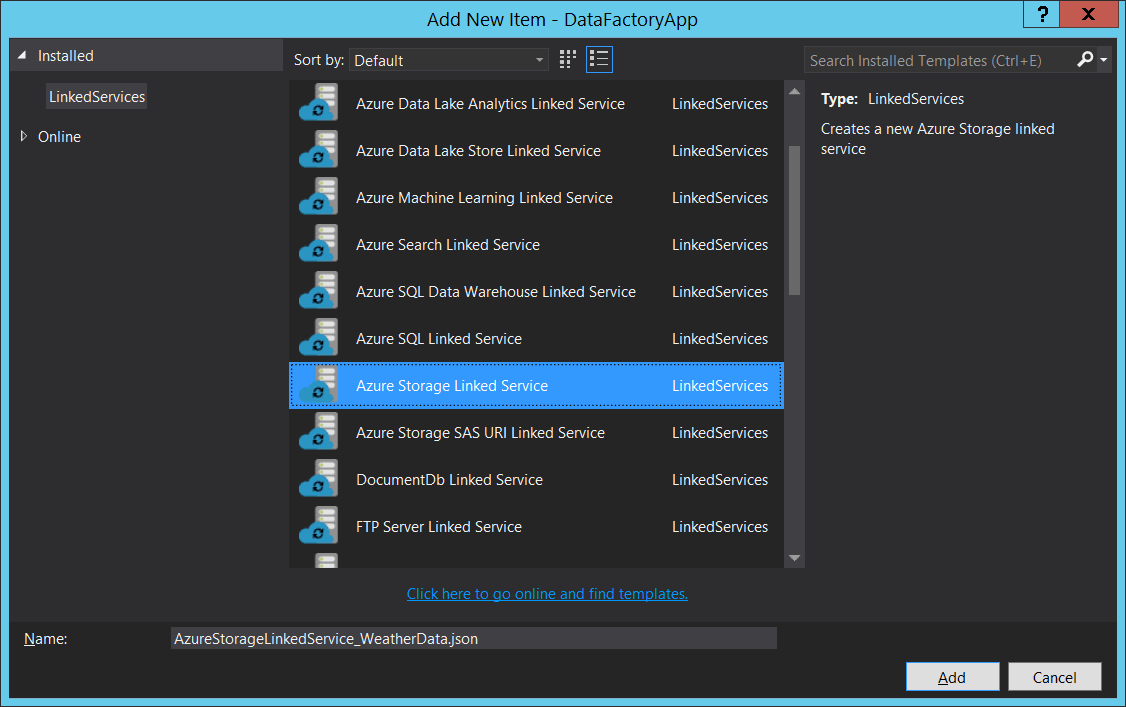Viewport: 1126px width, 707px height.
Task: Click the search magnifier icon
Action: (1085, 60)
